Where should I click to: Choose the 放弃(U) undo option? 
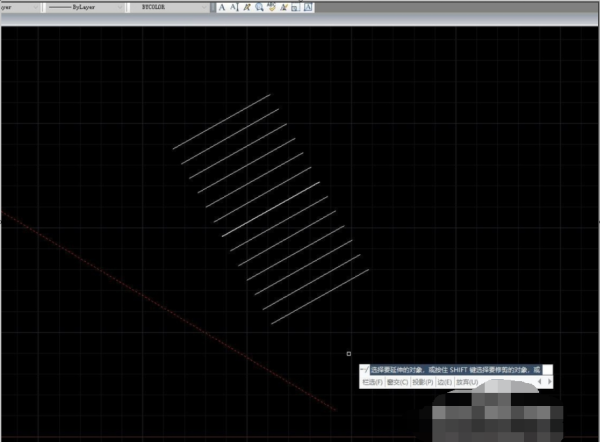(x=467, y=382)
